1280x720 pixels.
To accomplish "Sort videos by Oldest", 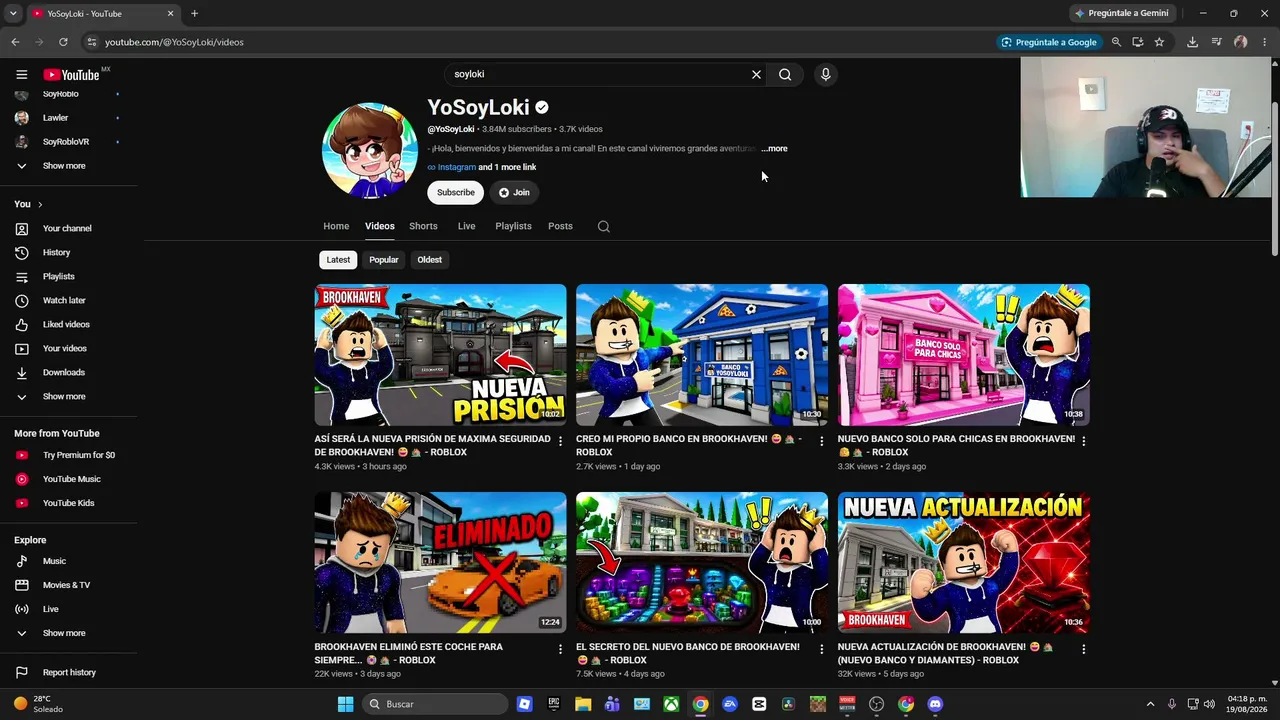I will pos(430,260).
